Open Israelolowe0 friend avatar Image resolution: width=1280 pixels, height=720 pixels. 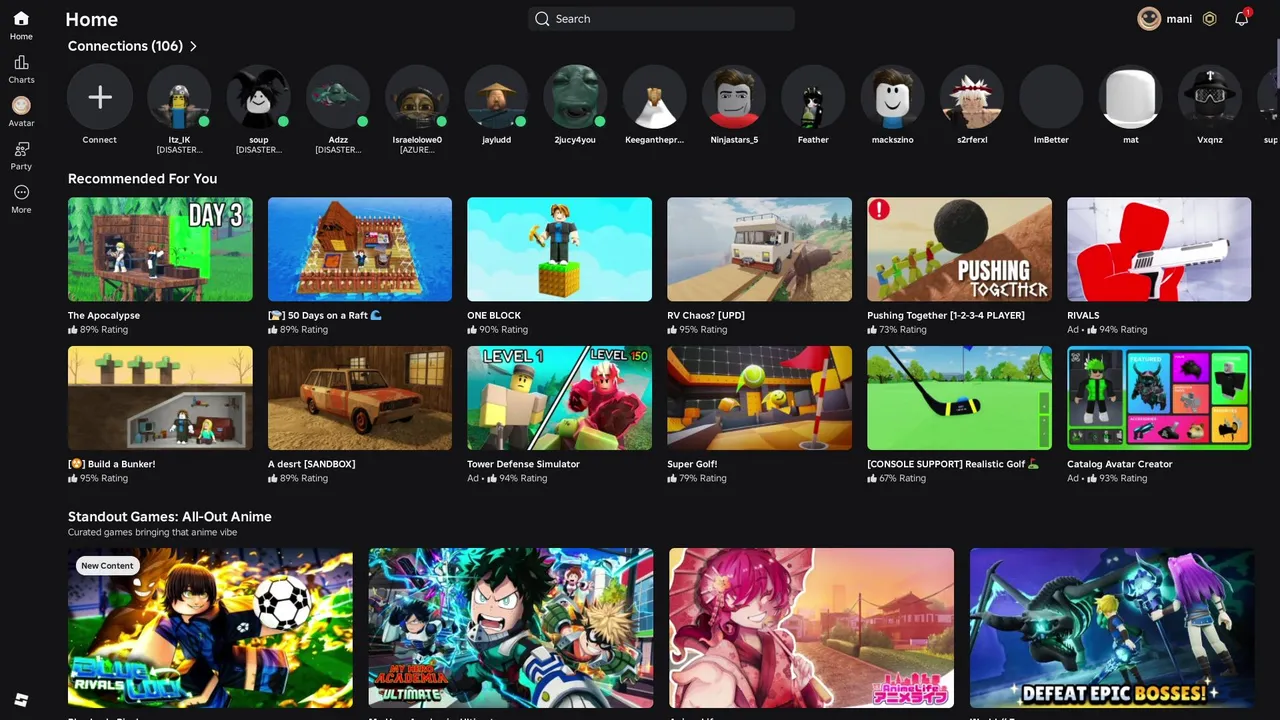[x=417, y=97]
